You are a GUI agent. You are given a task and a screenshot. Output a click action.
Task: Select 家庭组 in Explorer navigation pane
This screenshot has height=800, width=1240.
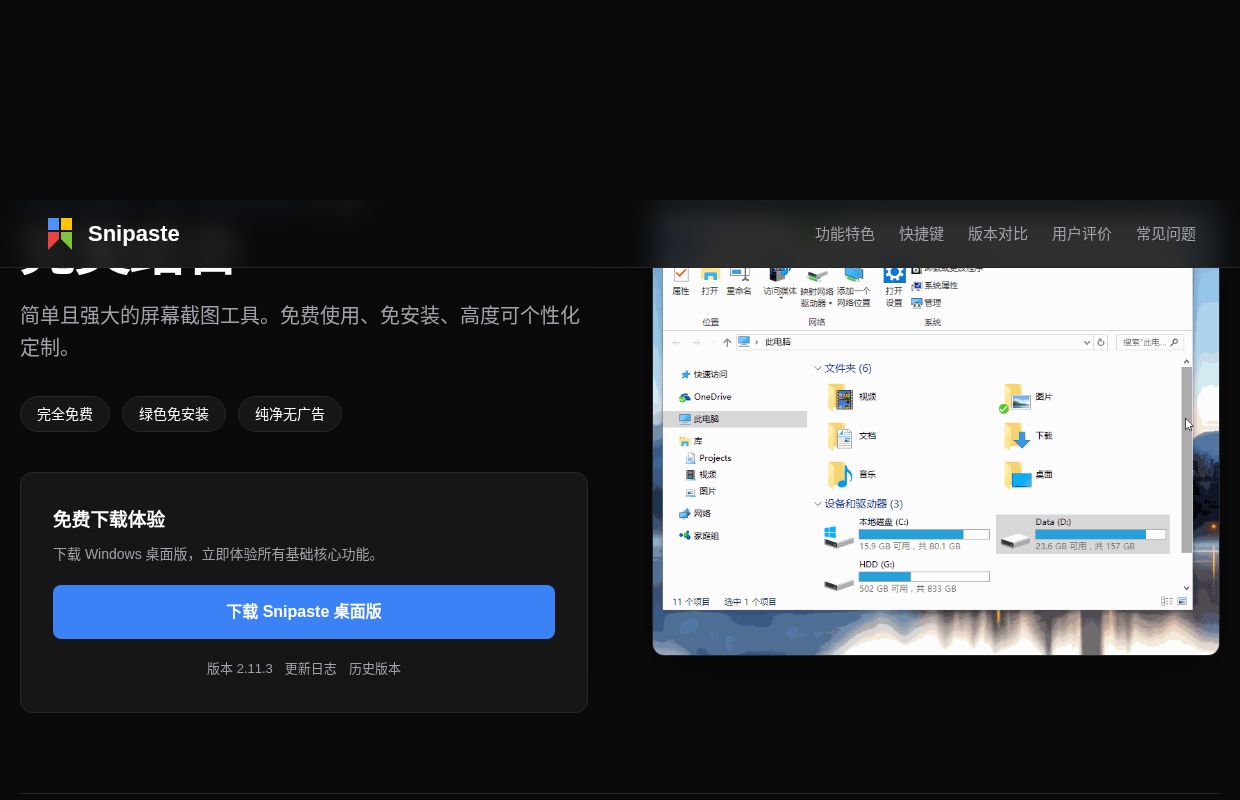coord(699,536)
